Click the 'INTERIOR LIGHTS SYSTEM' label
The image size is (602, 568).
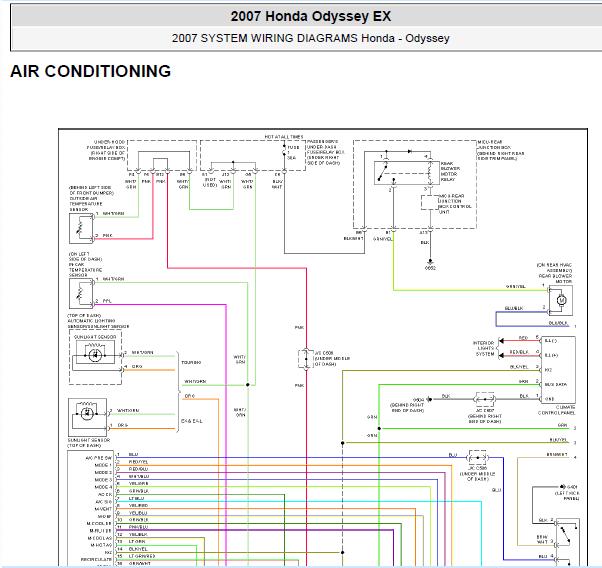click(483, 348)
